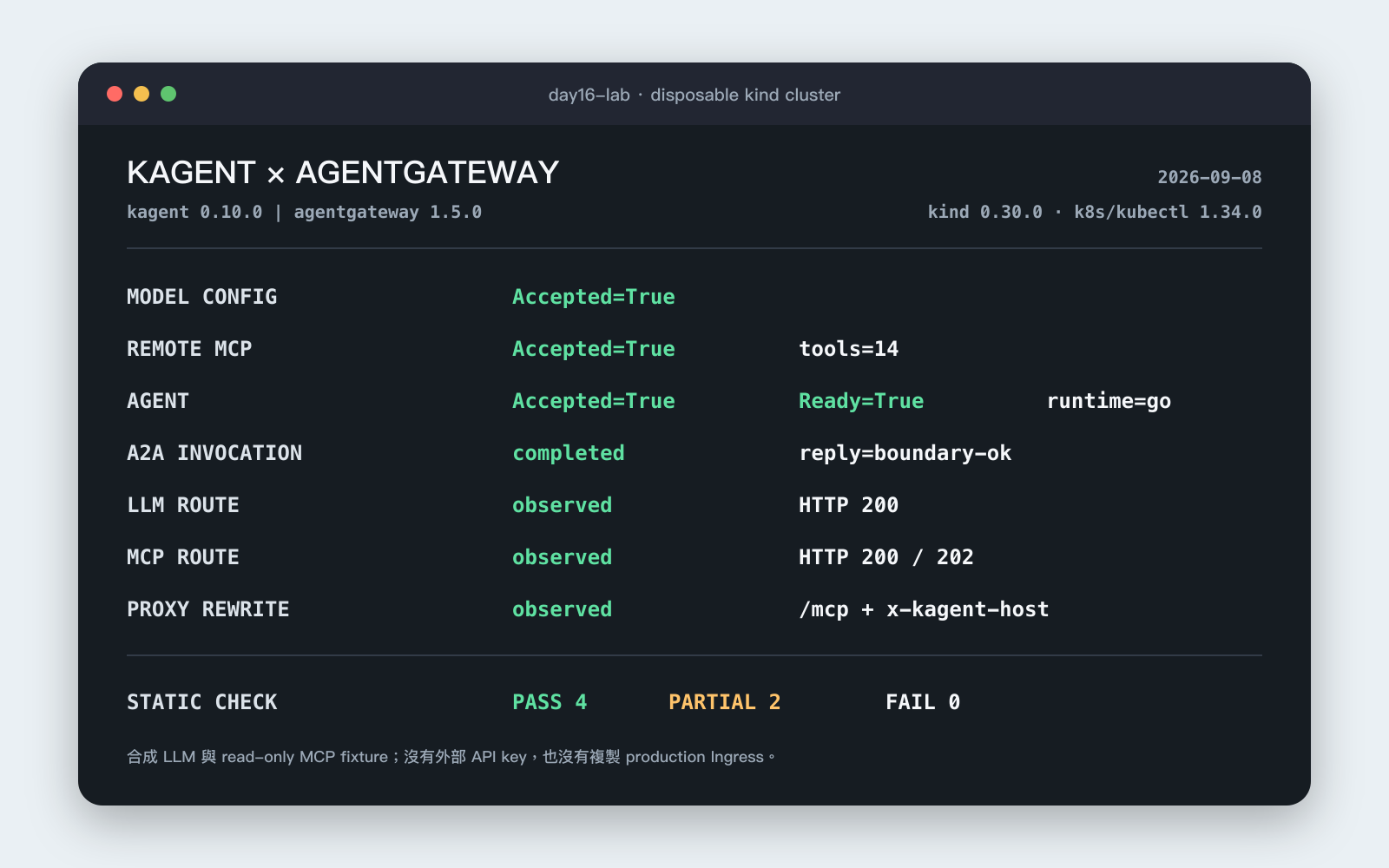Click the PASS 4 count
Screen dimensions: 1389x868
coord(550,702)
